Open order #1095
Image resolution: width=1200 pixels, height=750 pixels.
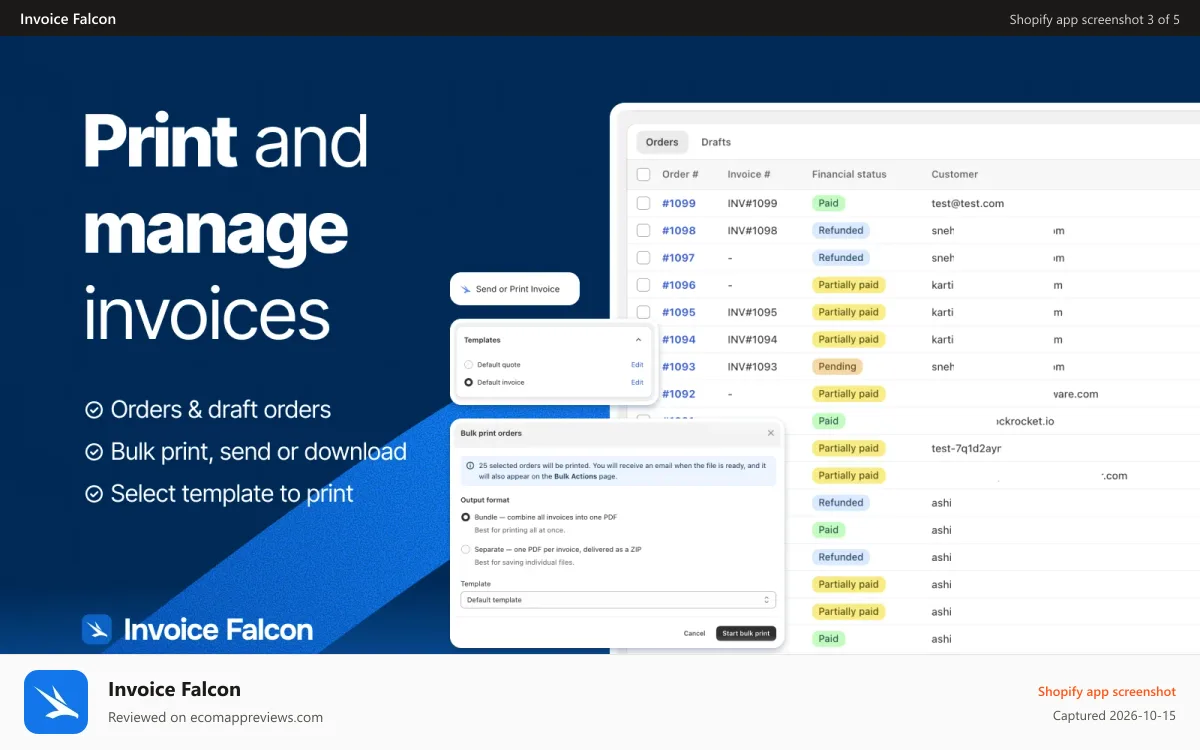pos(679,312)
